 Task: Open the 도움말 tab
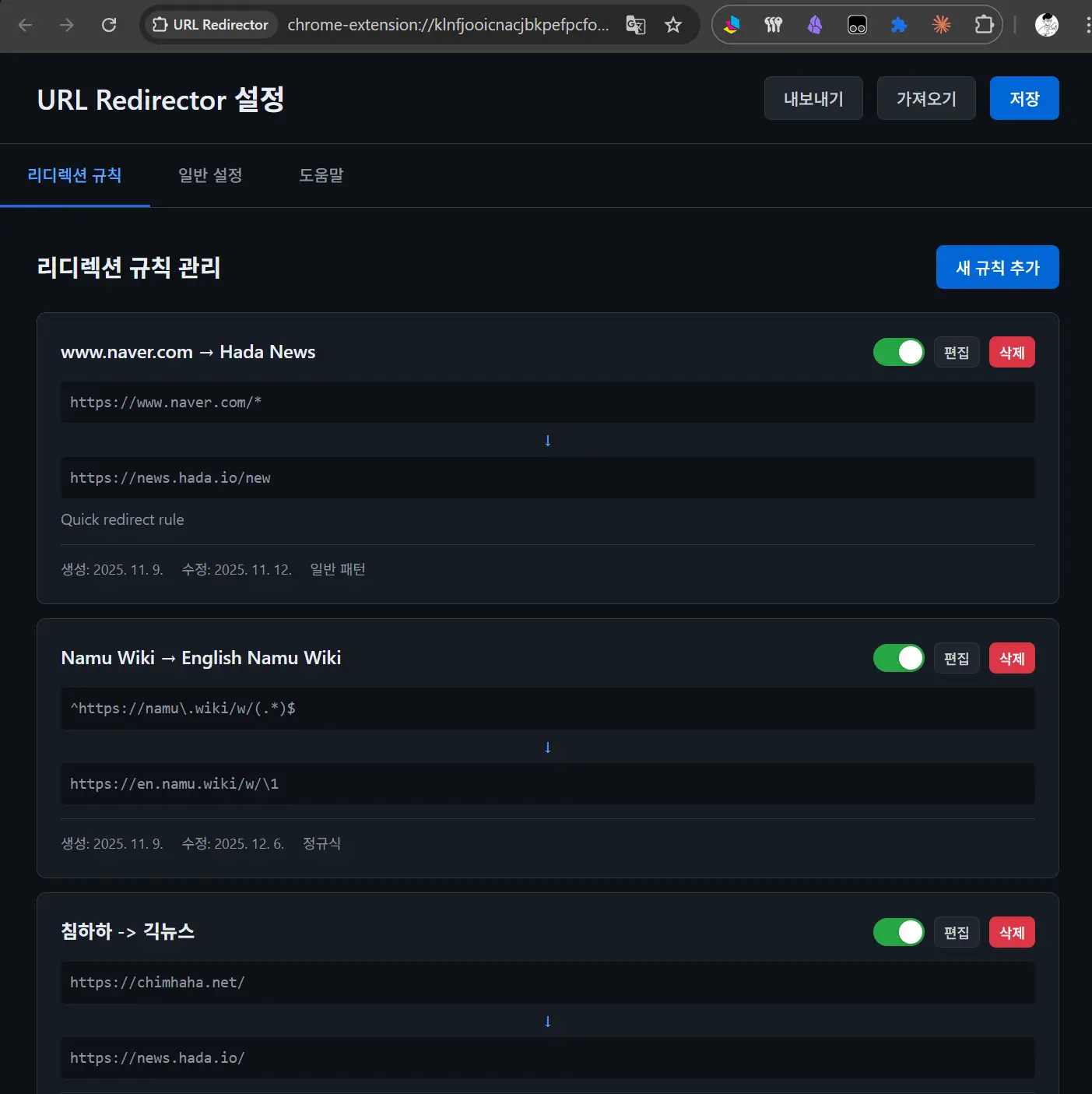click(x=321, y=176)
